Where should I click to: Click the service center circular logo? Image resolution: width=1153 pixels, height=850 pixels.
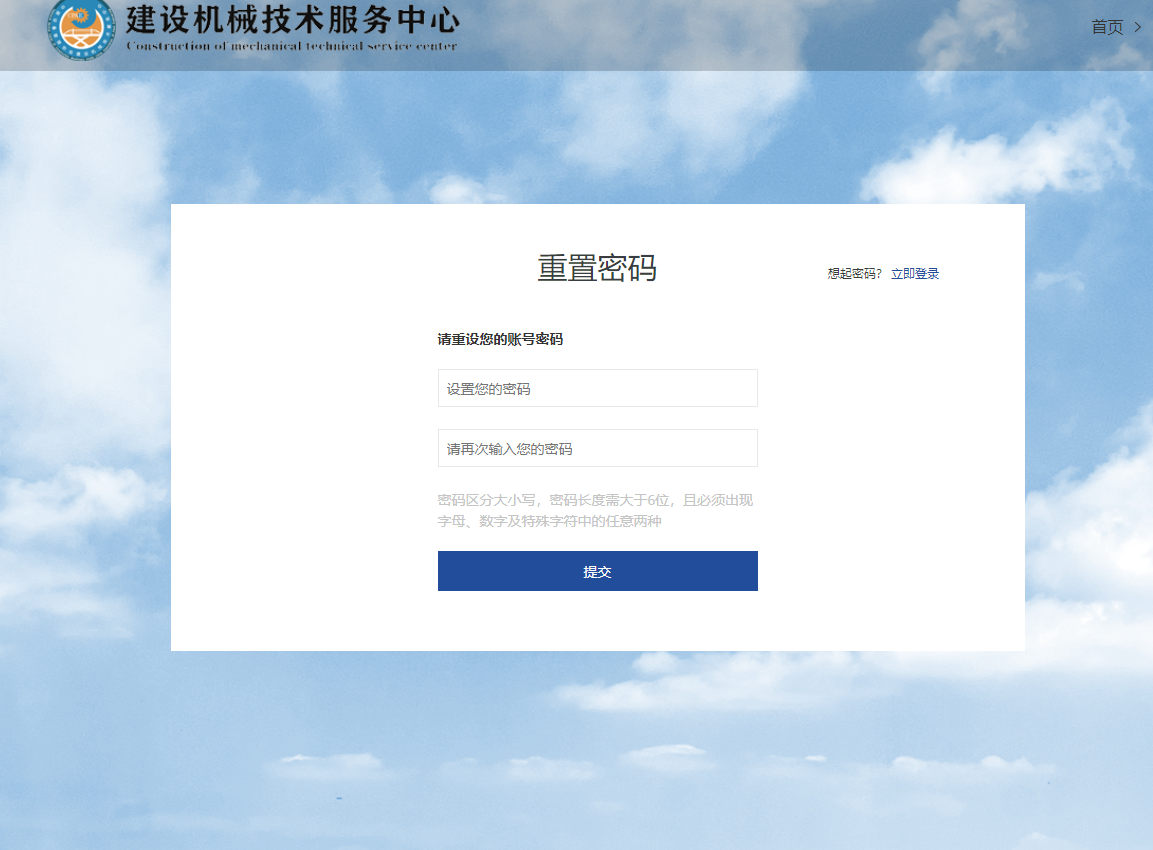click(81, 29)
